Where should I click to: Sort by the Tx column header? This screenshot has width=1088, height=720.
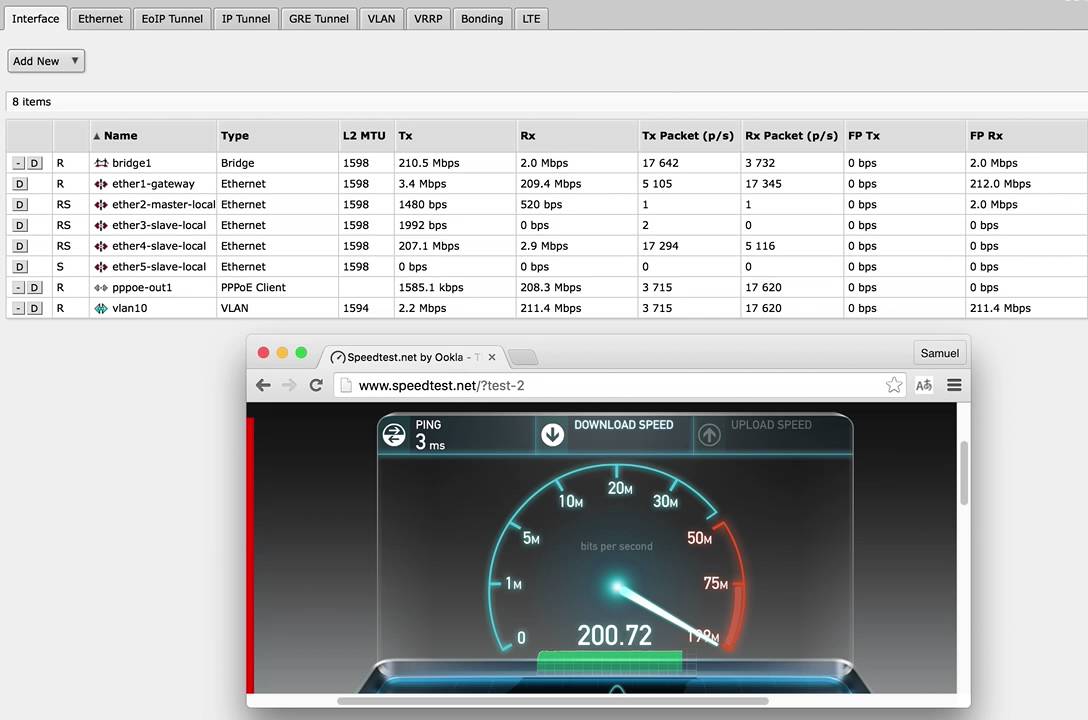(454, 136)
